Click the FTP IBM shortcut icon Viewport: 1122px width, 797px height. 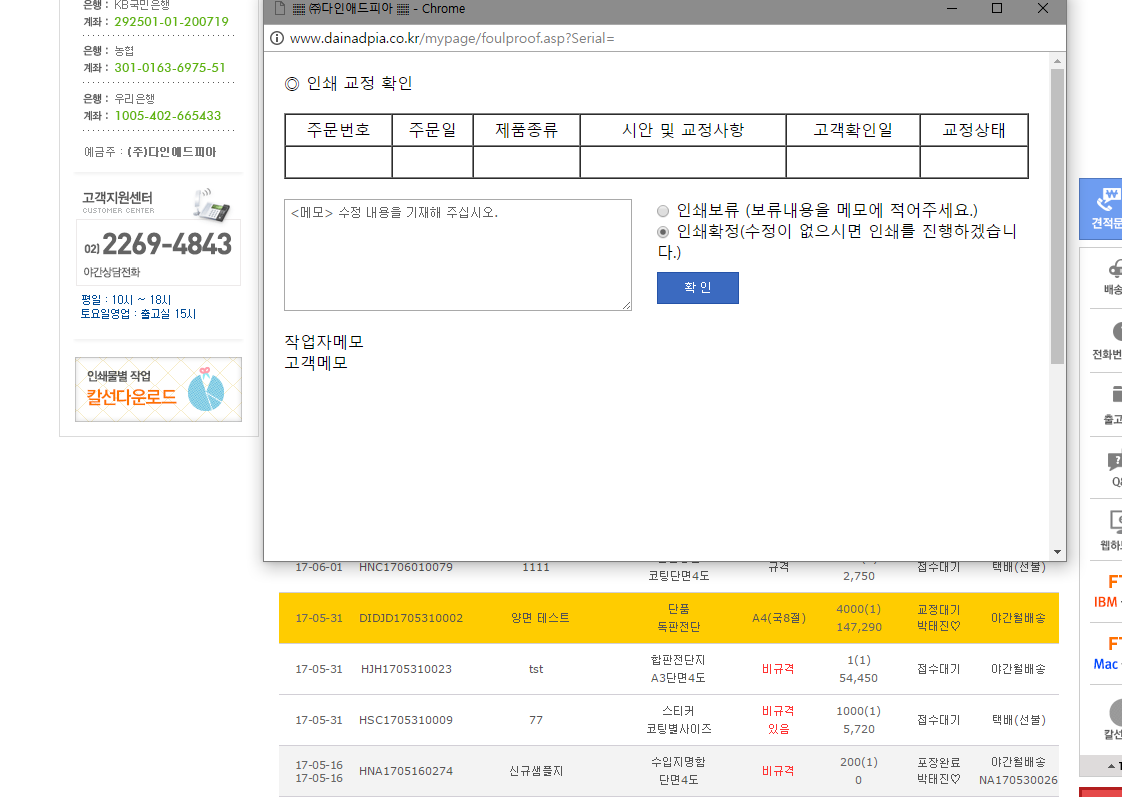click(1109, 591)
